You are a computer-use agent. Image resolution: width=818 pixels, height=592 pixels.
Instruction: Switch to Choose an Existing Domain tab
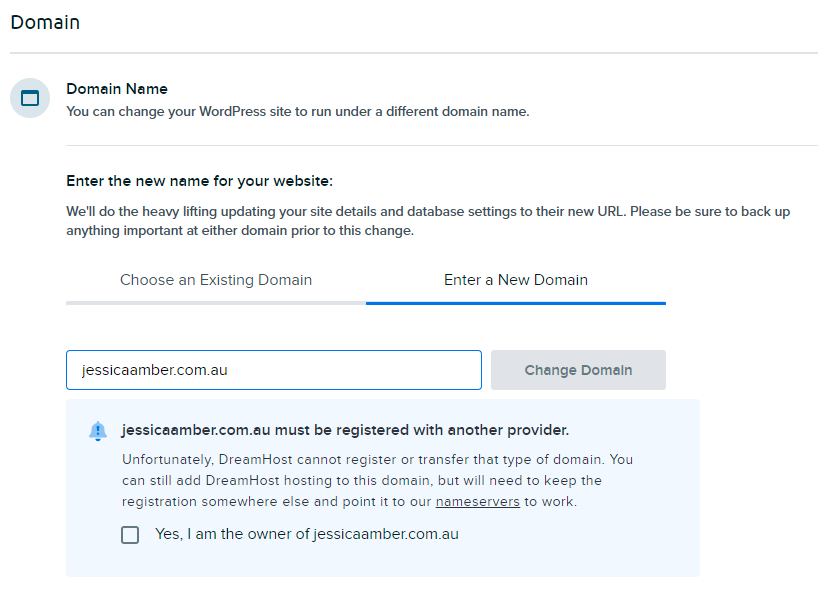(x=216, y=280)
